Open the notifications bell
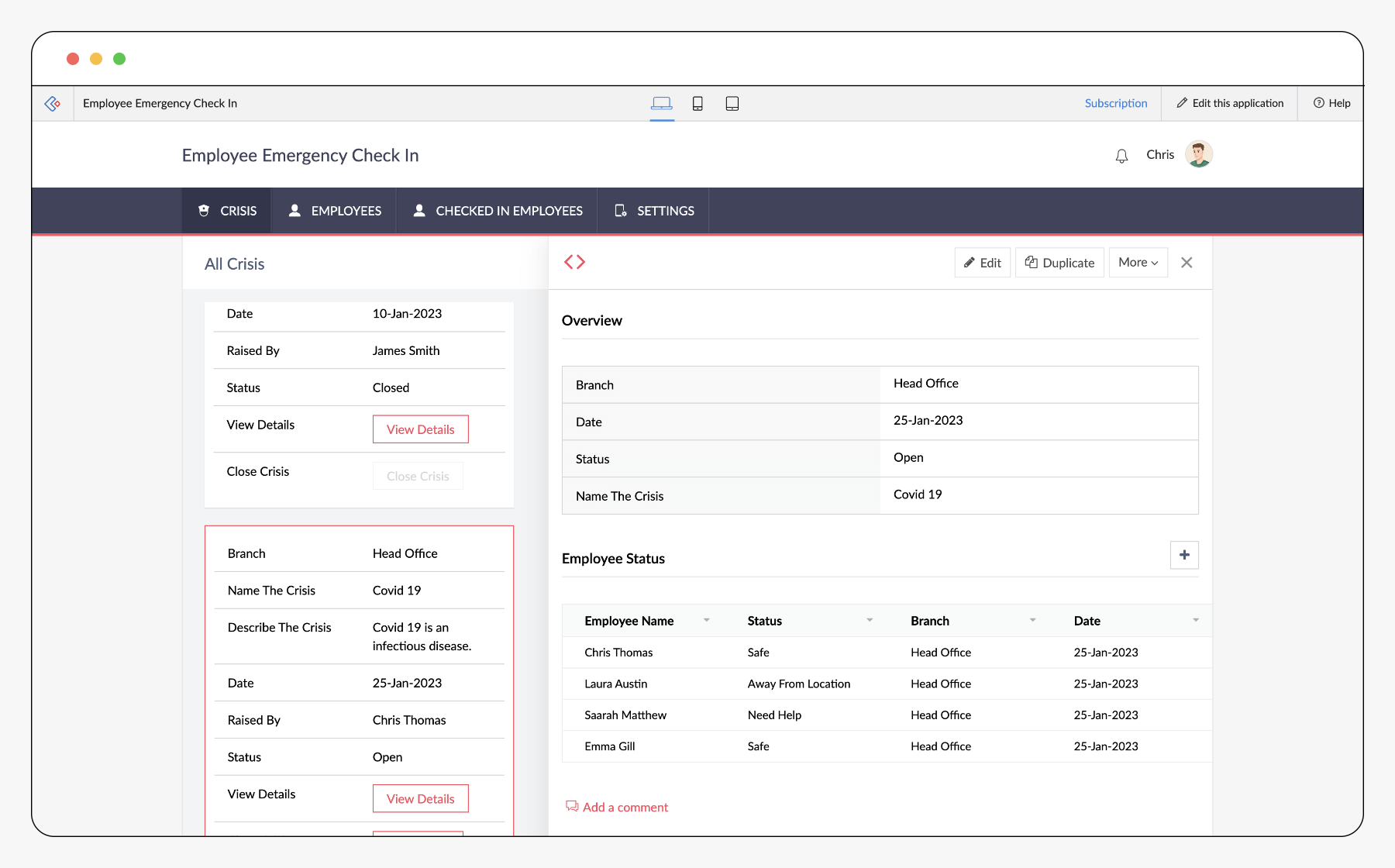1395x868 pixels. coord(1121,156)
